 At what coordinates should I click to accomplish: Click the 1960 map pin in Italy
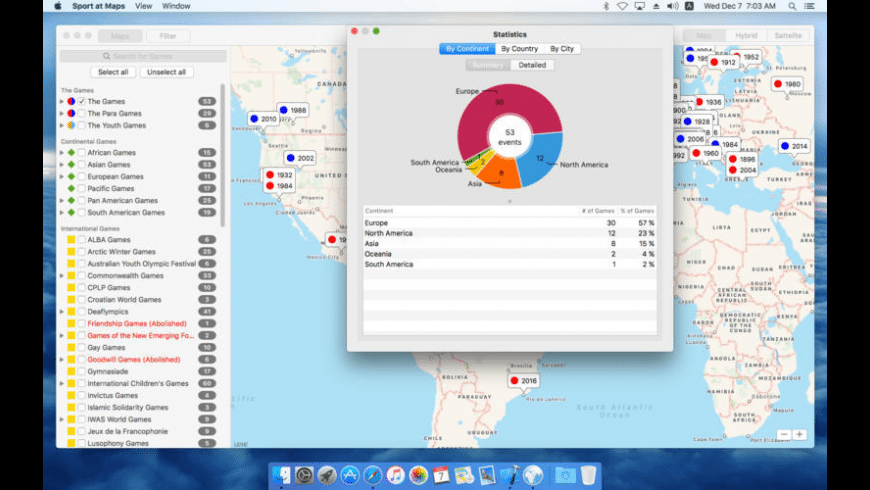coord(706,153)
